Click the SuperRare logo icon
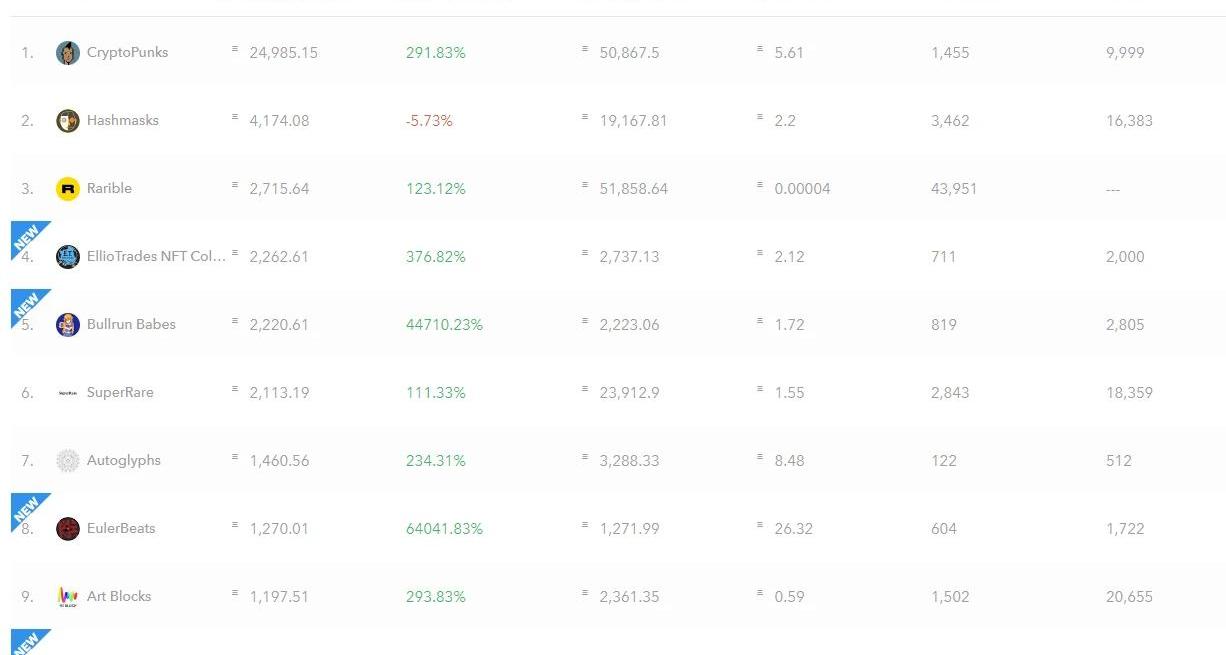This screenshot has width=1226, height=655. [x=68, y=393]
